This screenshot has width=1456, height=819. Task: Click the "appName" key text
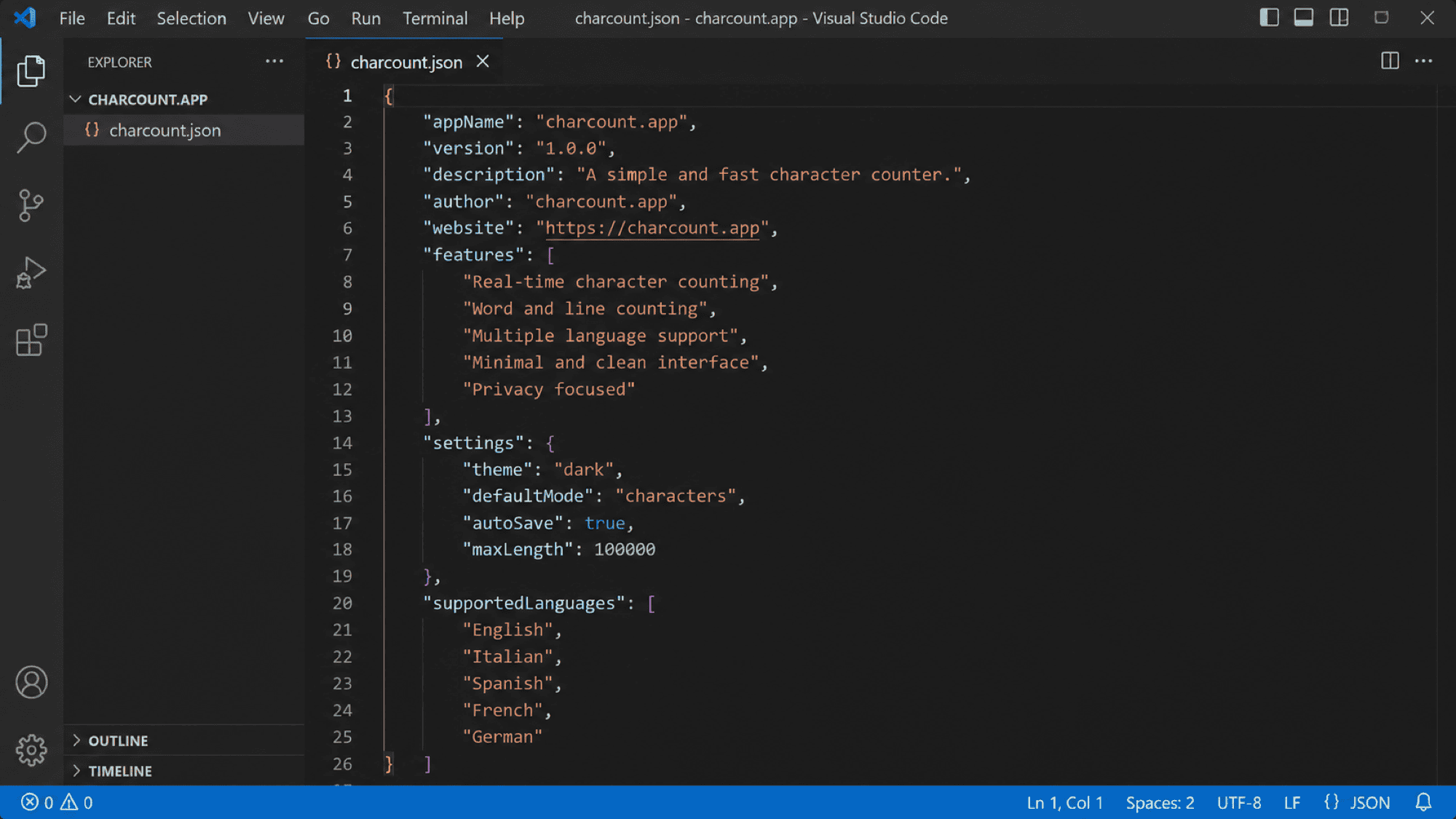click(468, 122)
